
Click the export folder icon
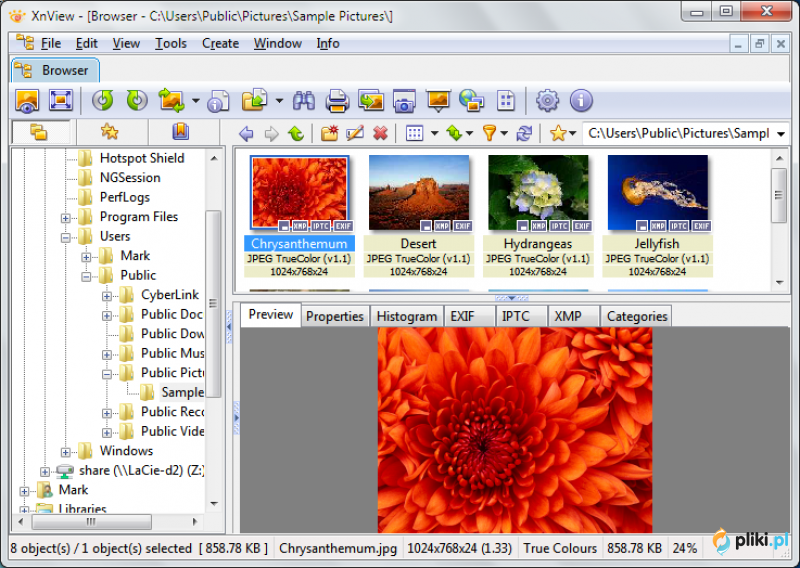click(255, 100)
